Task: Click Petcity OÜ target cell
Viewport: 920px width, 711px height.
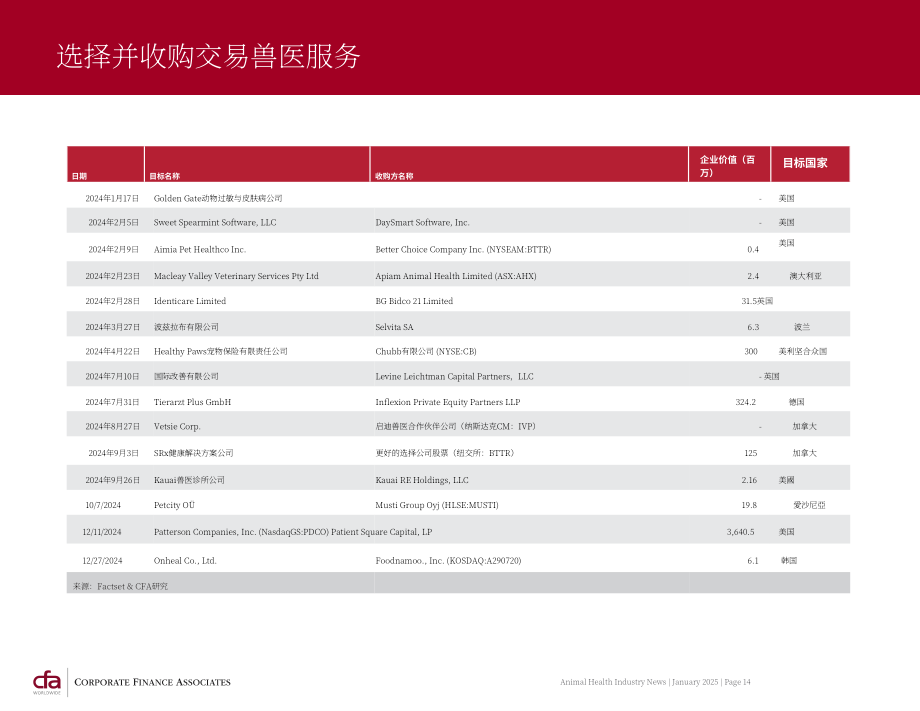Action: pyautogui.click(x=174, y=505)
